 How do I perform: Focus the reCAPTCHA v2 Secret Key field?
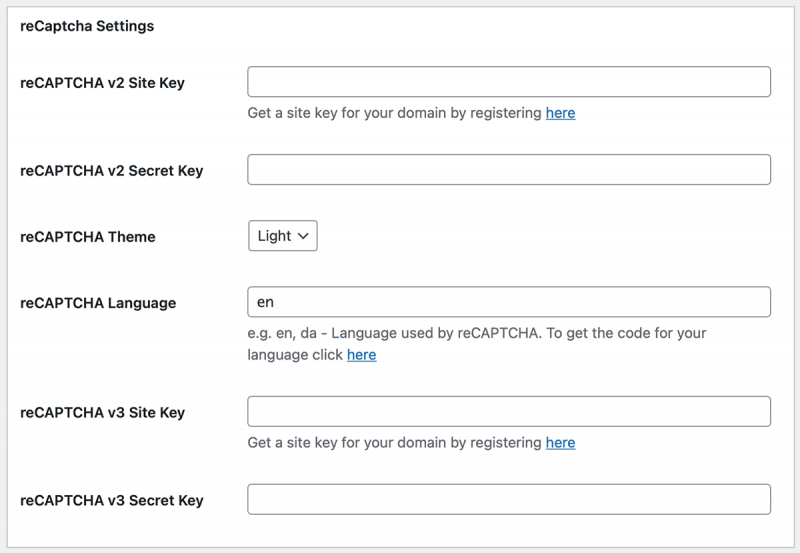pos(509,169)
